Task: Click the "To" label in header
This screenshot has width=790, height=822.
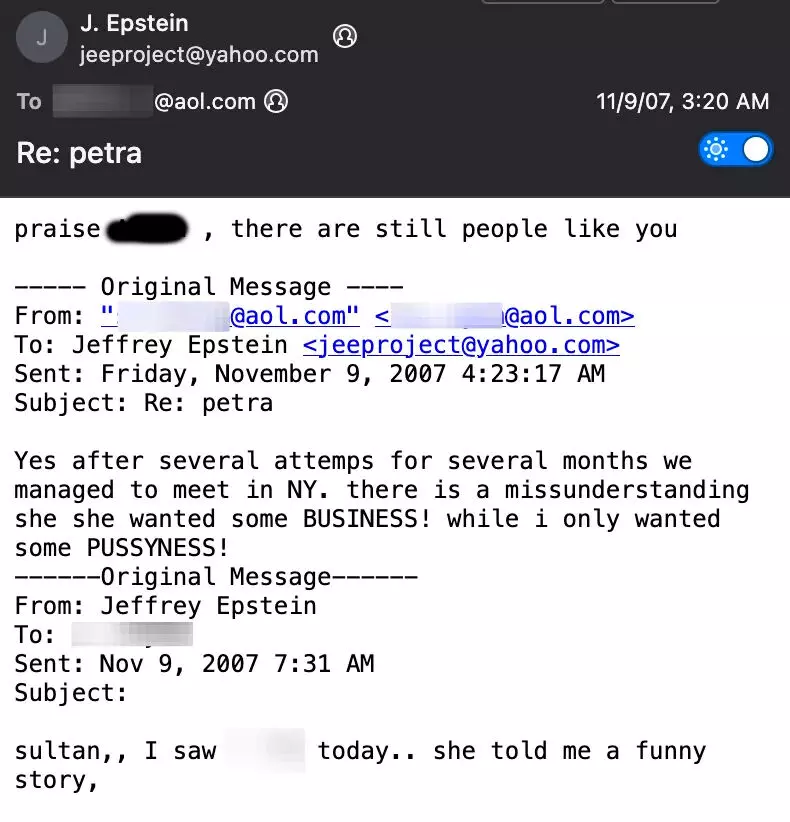Action: [29, 101]
